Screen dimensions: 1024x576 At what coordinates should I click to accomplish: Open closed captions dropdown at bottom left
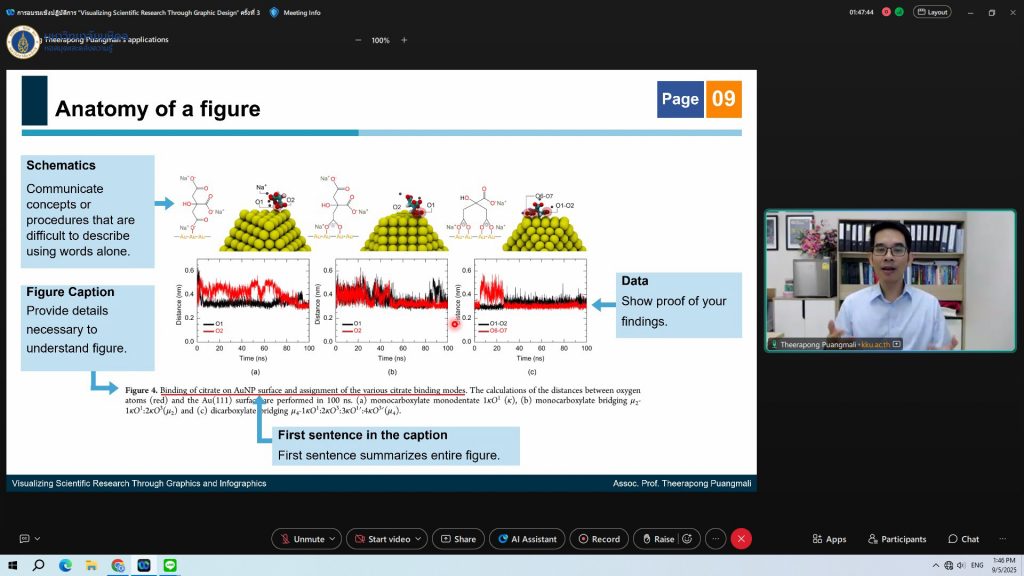click(37, 539)
